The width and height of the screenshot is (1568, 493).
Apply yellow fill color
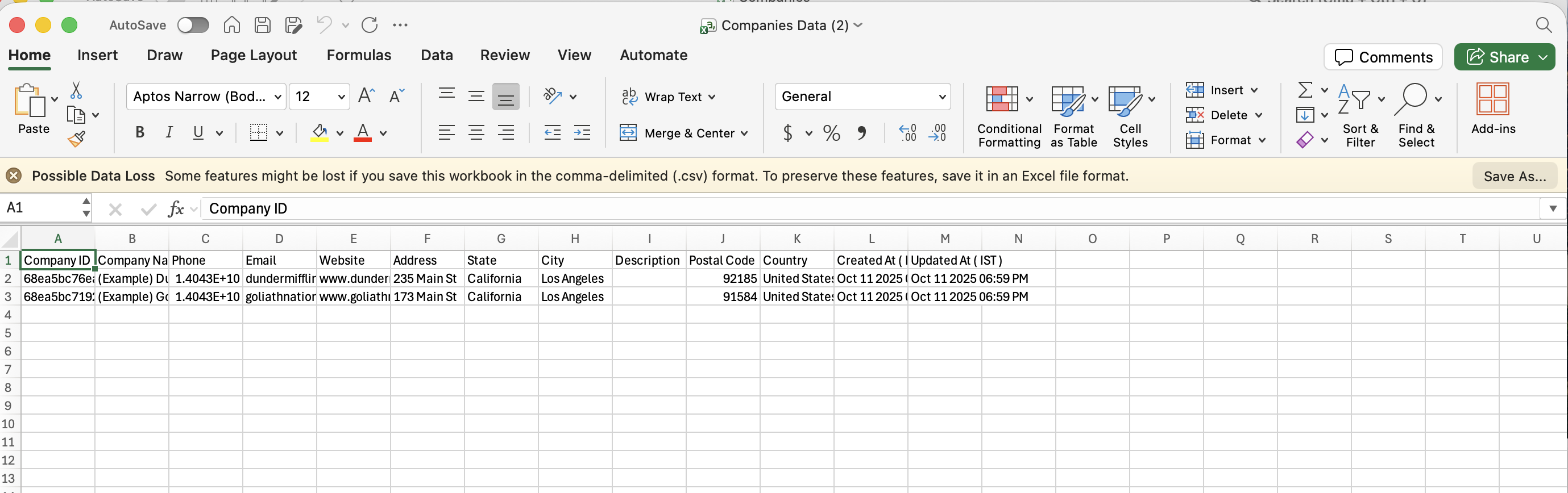320,132
